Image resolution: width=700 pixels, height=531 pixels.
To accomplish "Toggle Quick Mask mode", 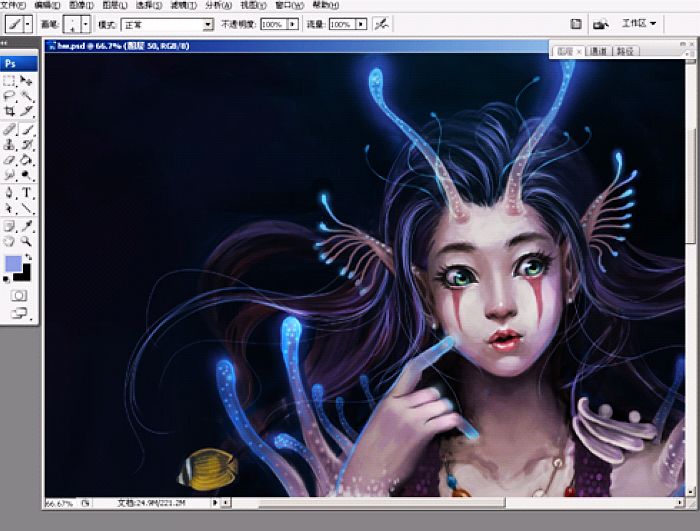I will [19, 296].
